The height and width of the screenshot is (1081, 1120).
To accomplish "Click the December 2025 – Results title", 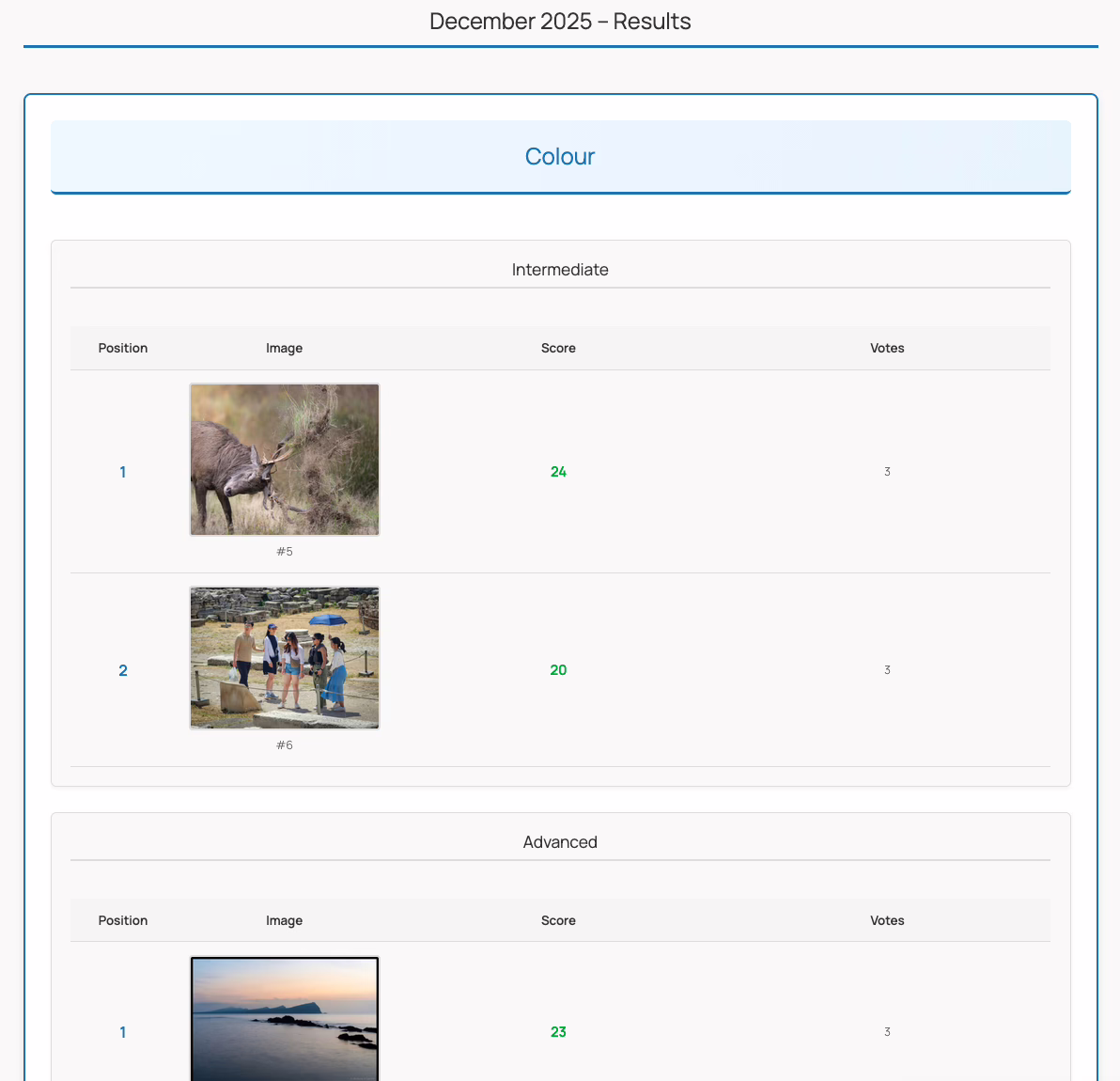I will (560, 22).
